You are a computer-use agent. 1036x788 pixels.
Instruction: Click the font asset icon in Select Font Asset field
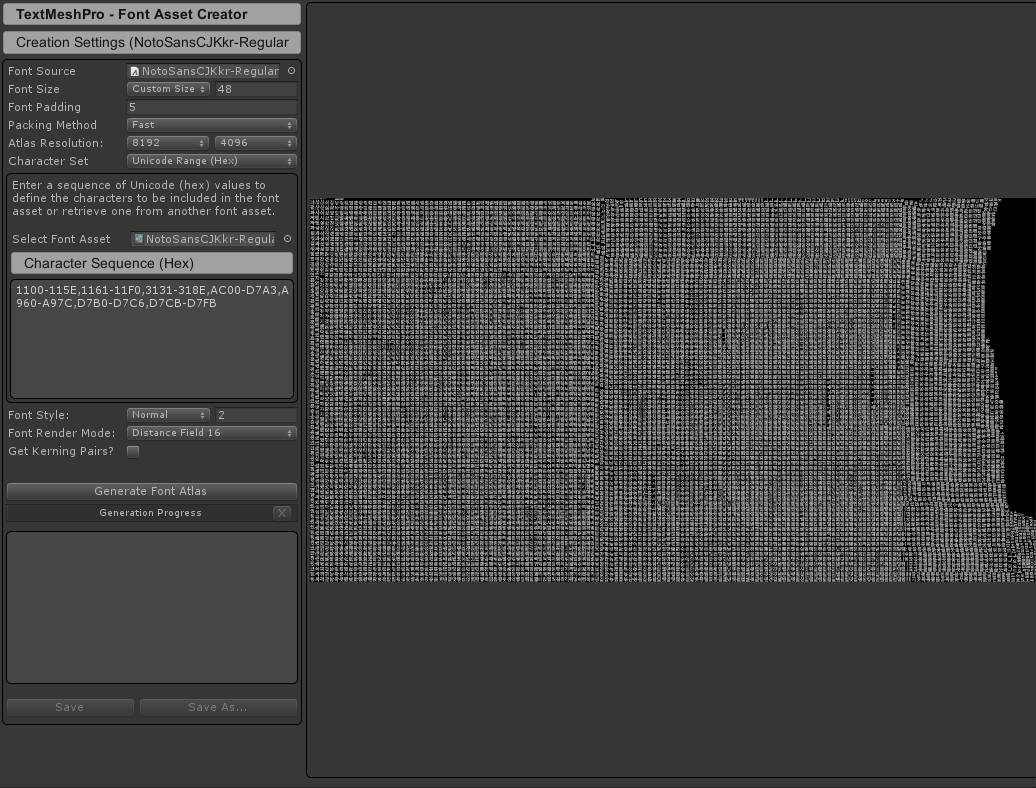pyautogui.click(x=139, y=239)
